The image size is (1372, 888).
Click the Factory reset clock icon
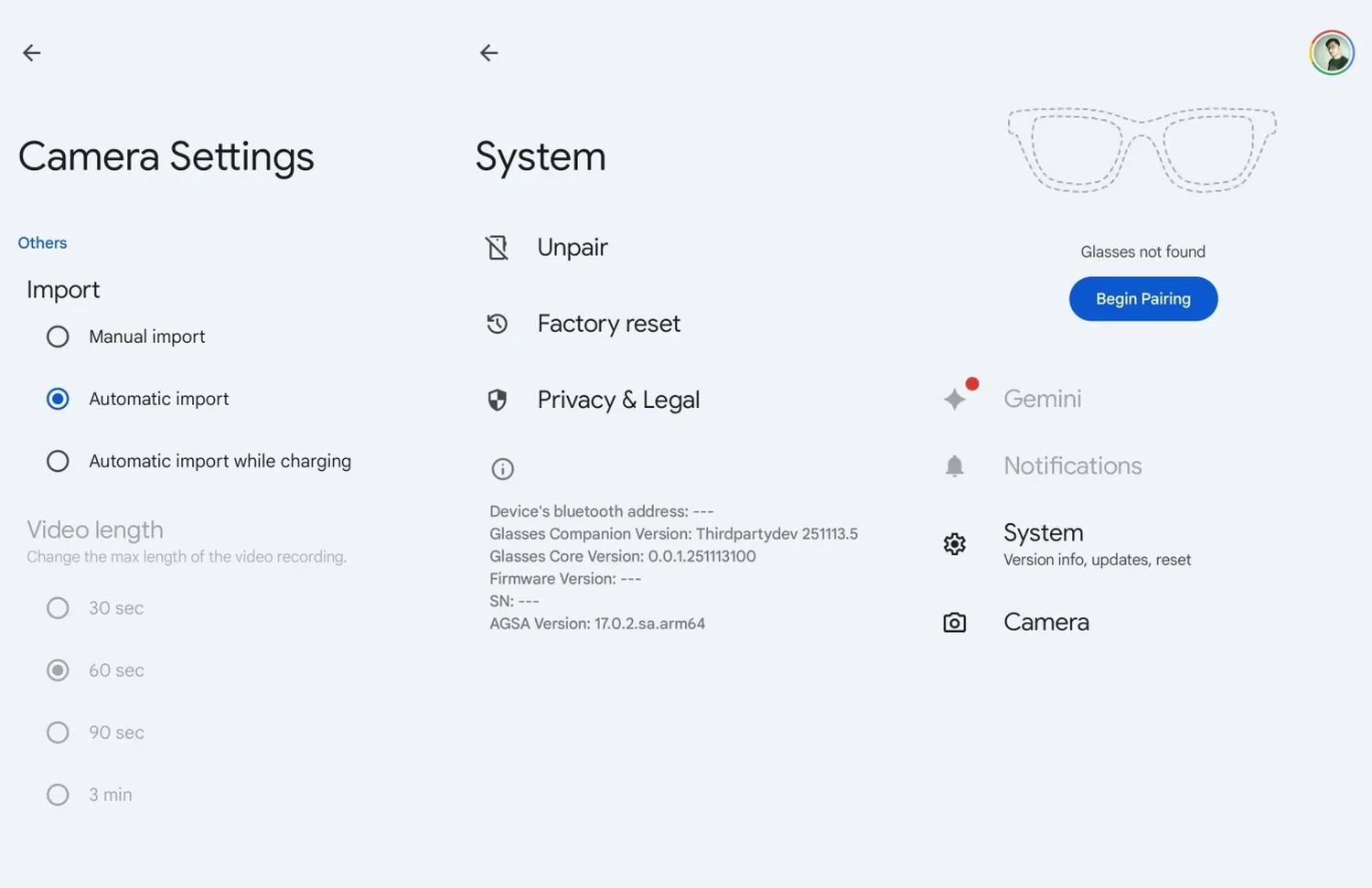coord(498,324)
